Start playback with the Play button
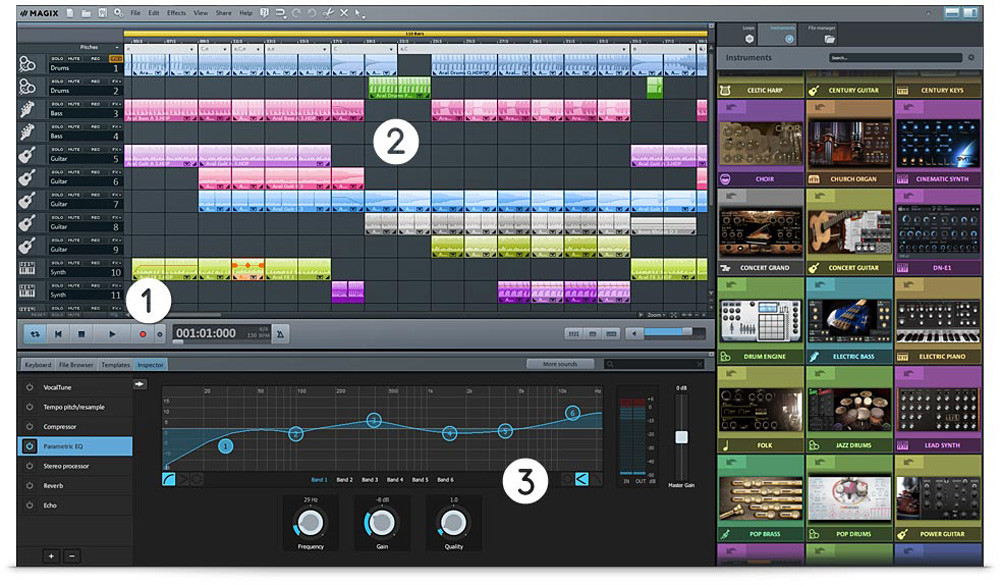Image resolution: width=1000 pixels, height=586 pixels. tap(112, 333)
